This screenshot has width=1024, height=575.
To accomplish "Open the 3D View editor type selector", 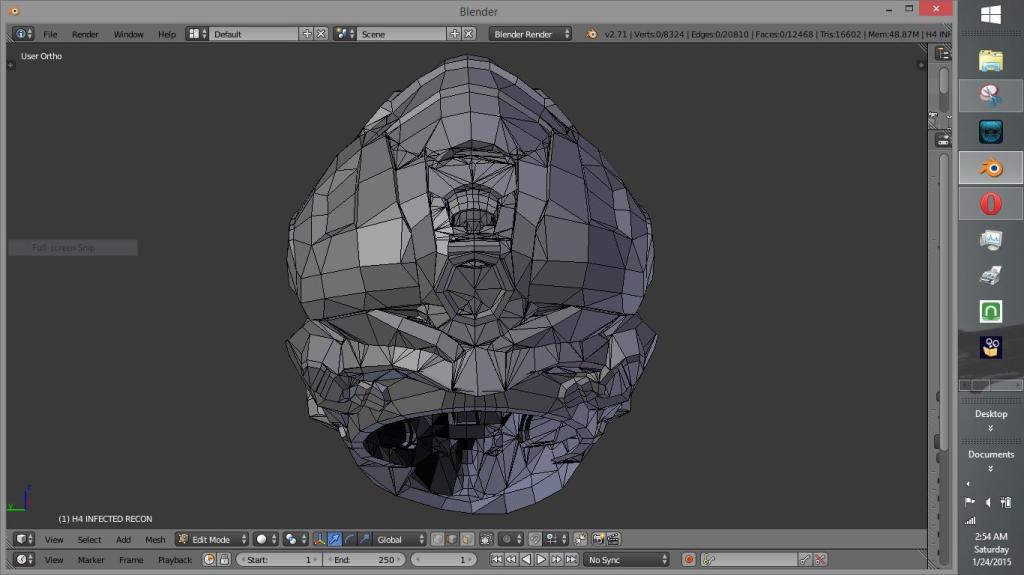I will pos(24,539).
